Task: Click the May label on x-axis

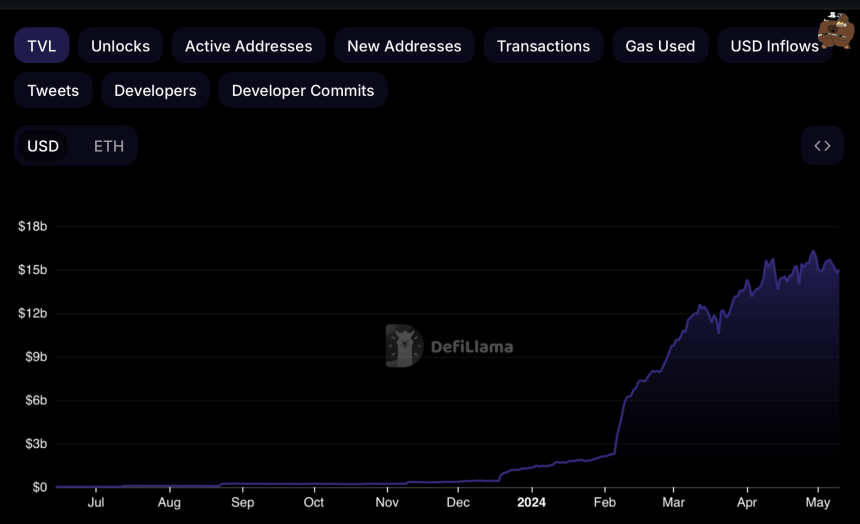Action: (817, 503)
